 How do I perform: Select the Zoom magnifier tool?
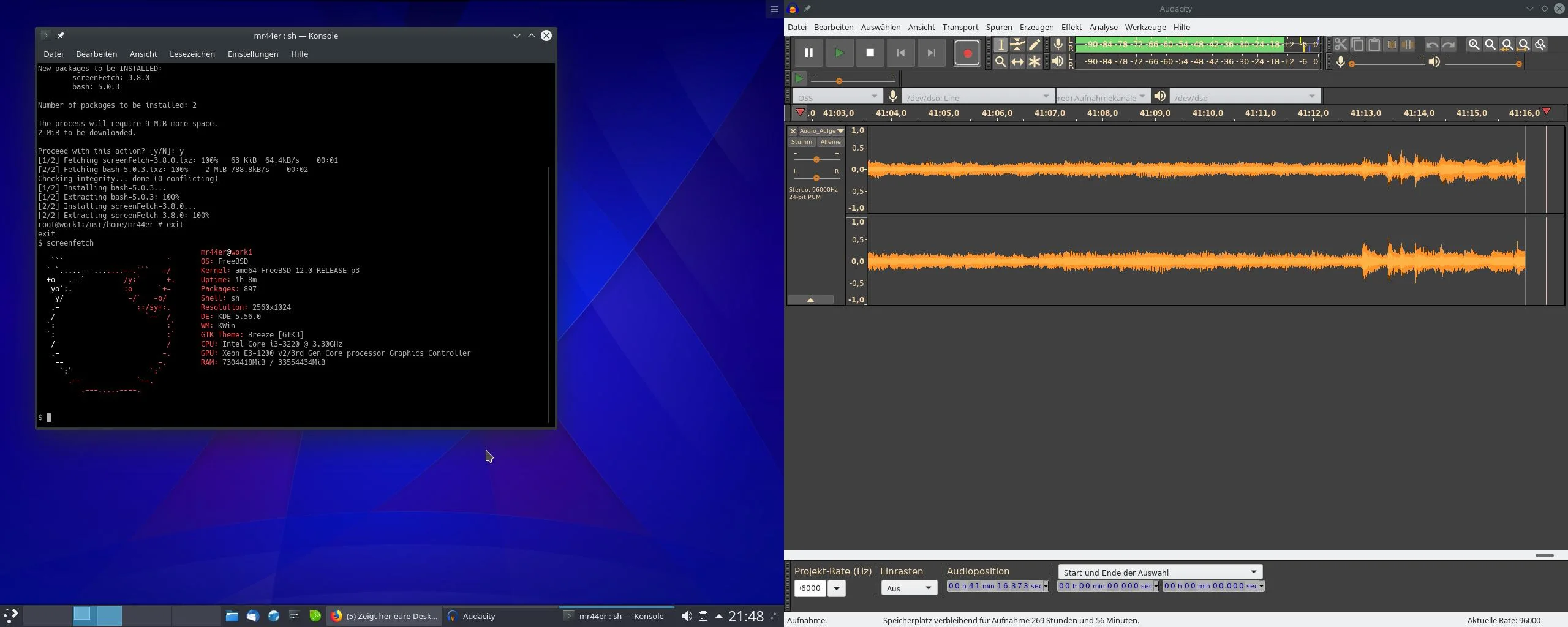[1001, 61]
